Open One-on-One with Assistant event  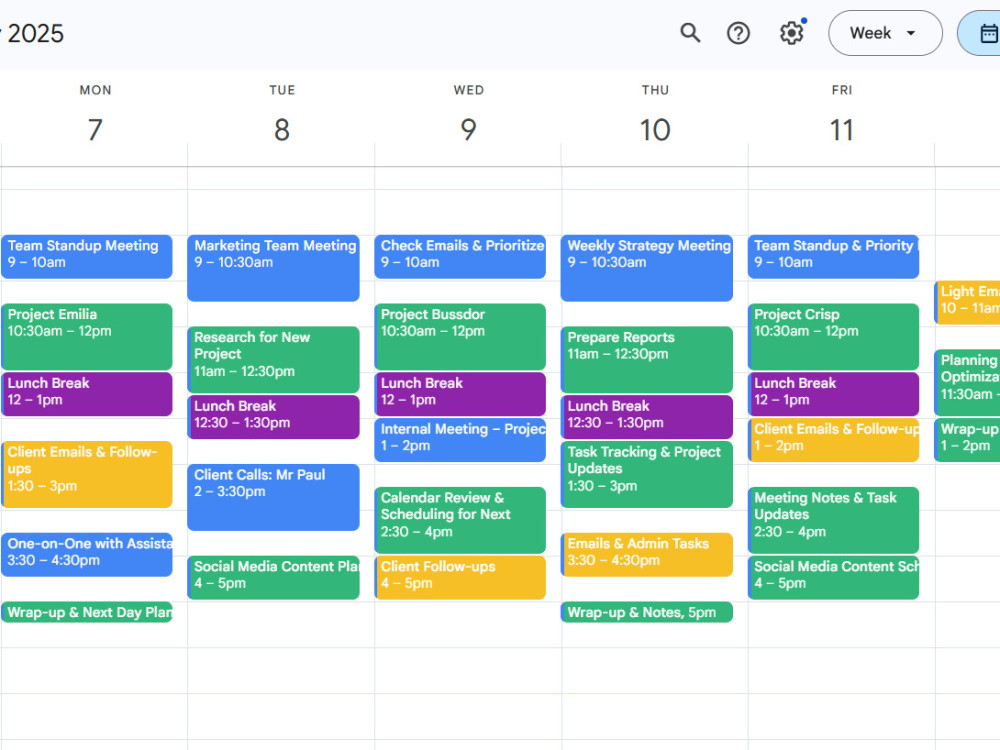87,555
